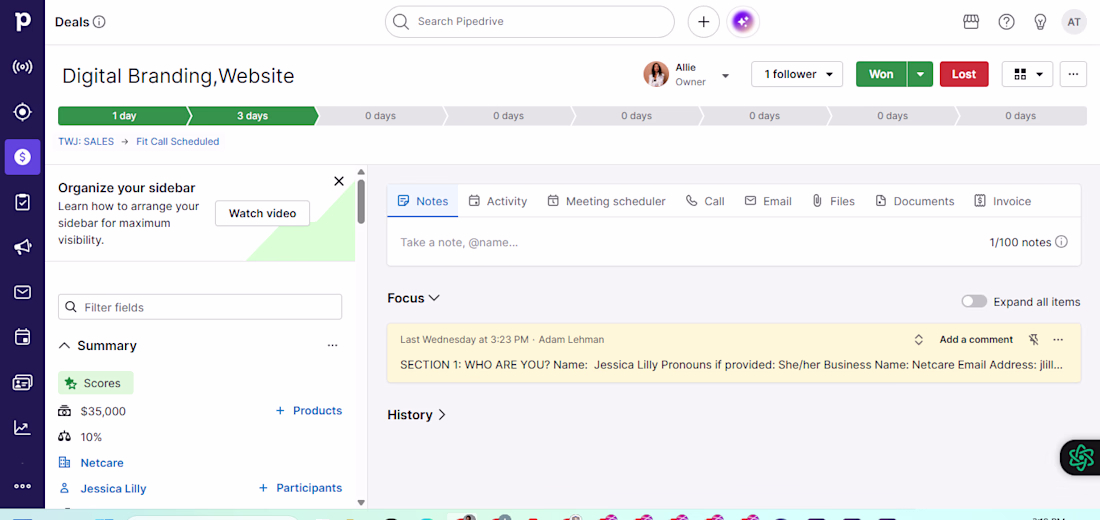
Task: Add Products to the deal
Action: tap(309, 411)
